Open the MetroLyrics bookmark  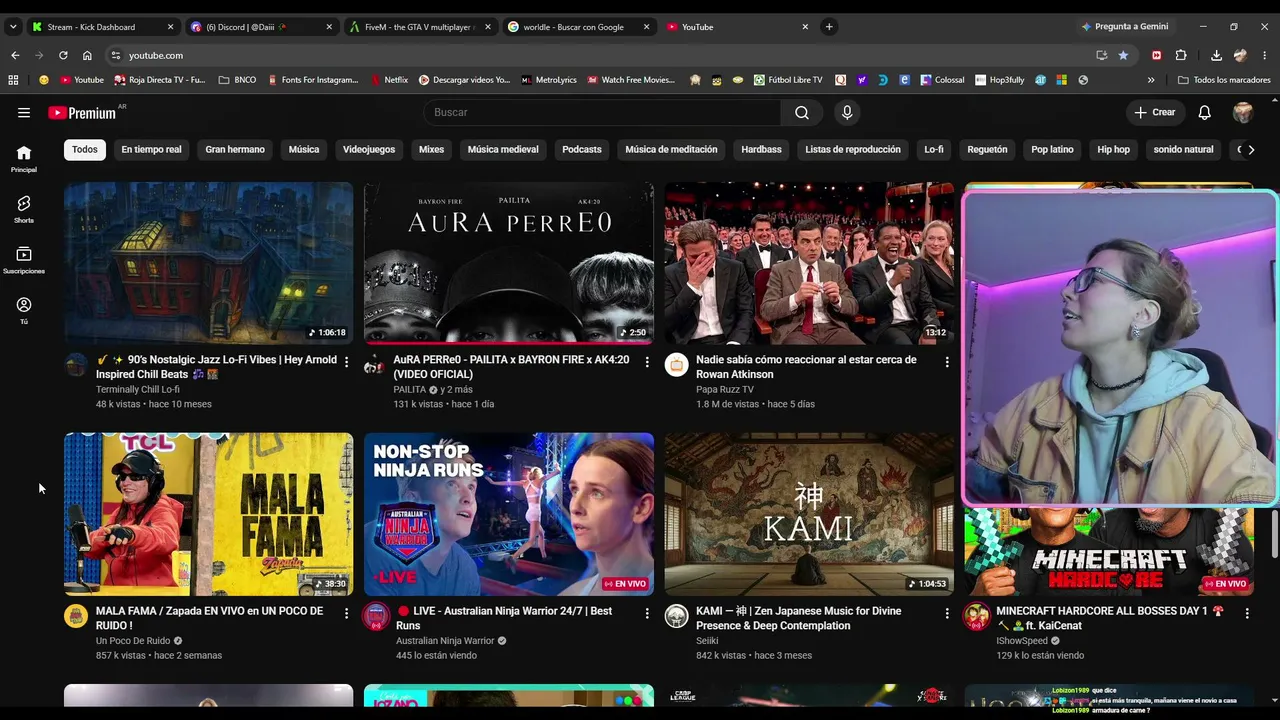[549, 80]
